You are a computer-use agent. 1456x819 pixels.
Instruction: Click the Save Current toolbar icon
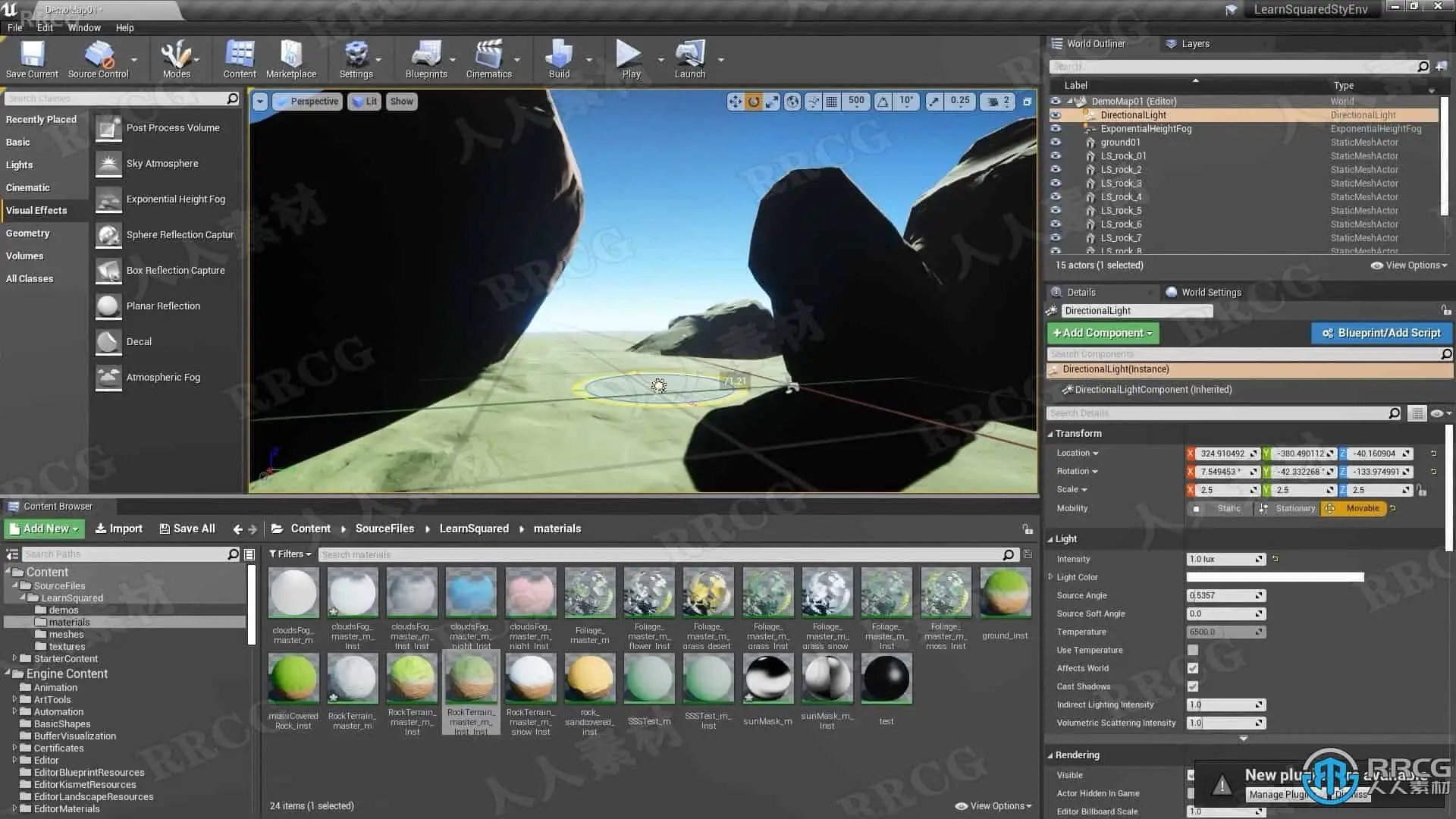[x=32, y=59]
